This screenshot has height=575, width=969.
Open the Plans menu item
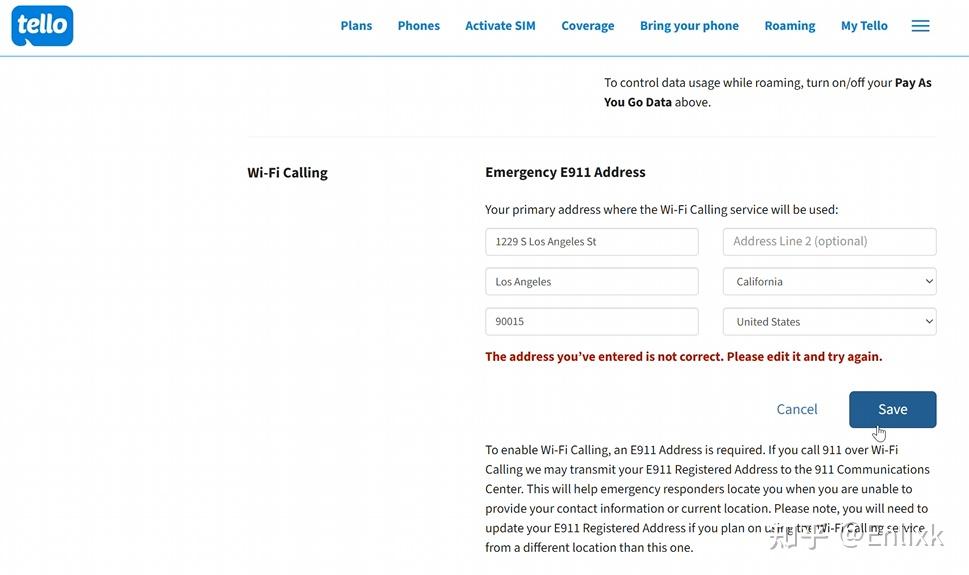coord(356,26)
